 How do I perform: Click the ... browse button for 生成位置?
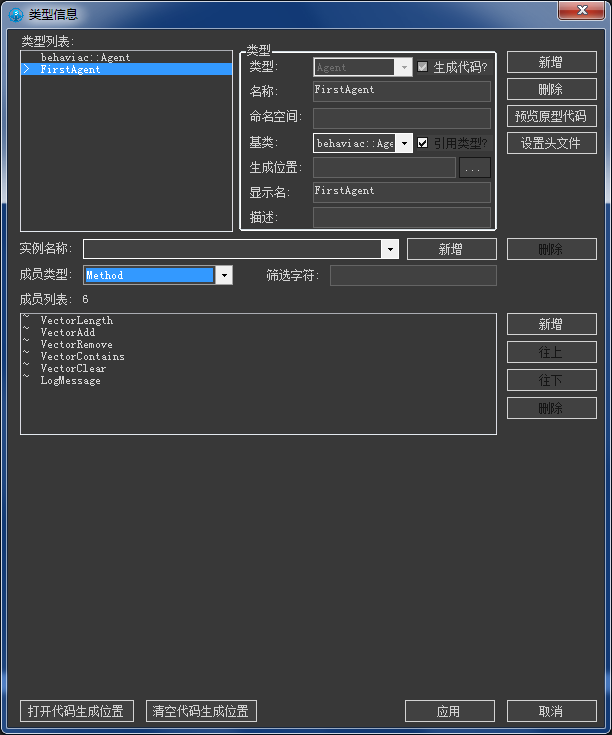(475, 167)
